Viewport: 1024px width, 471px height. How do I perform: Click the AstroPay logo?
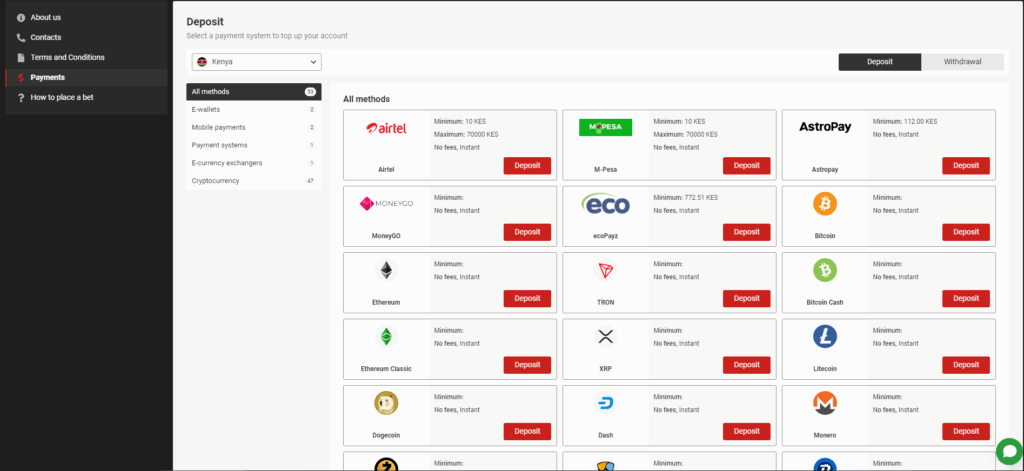click(825, 127)
